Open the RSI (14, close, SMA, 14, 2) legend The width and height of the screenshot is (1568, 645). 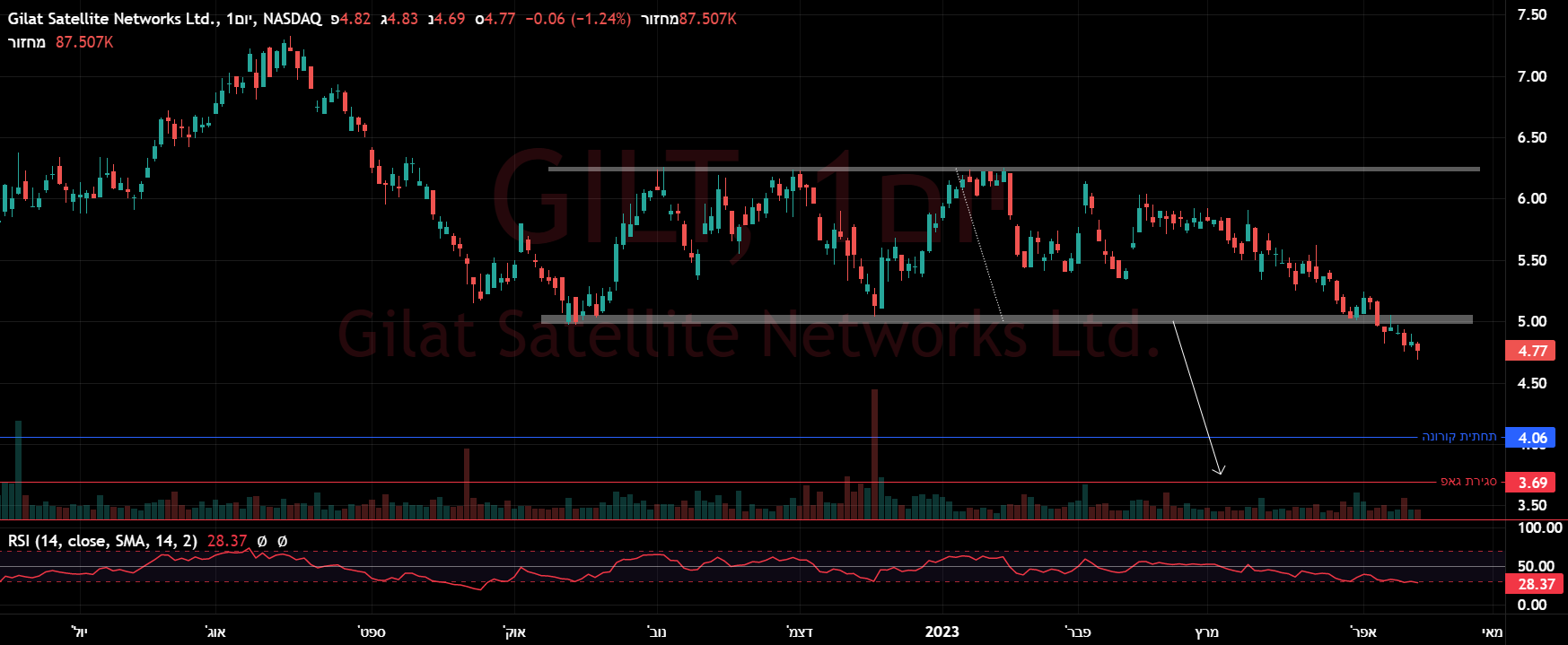click(x=102, y=541)
